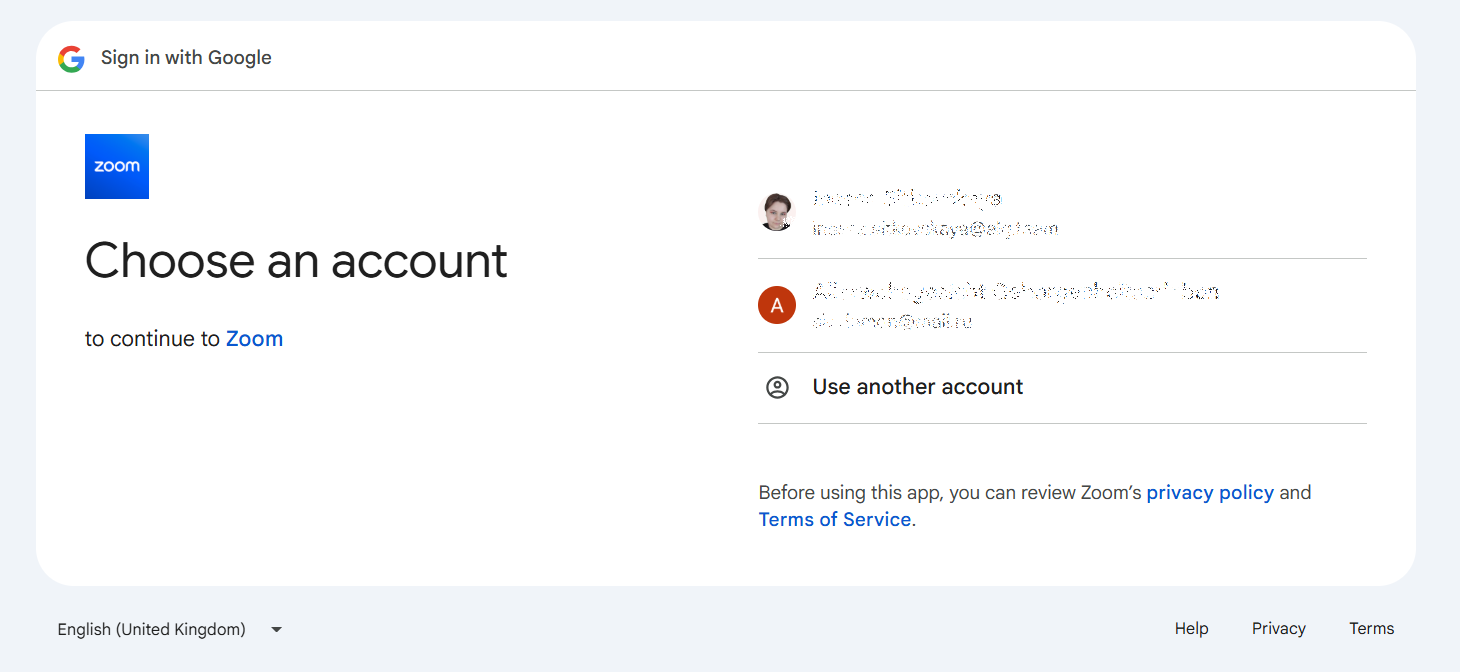Viewport: 1460px width, 672px height.
Task: Open the Privacy link in the footer
Action: (1278, 629)
